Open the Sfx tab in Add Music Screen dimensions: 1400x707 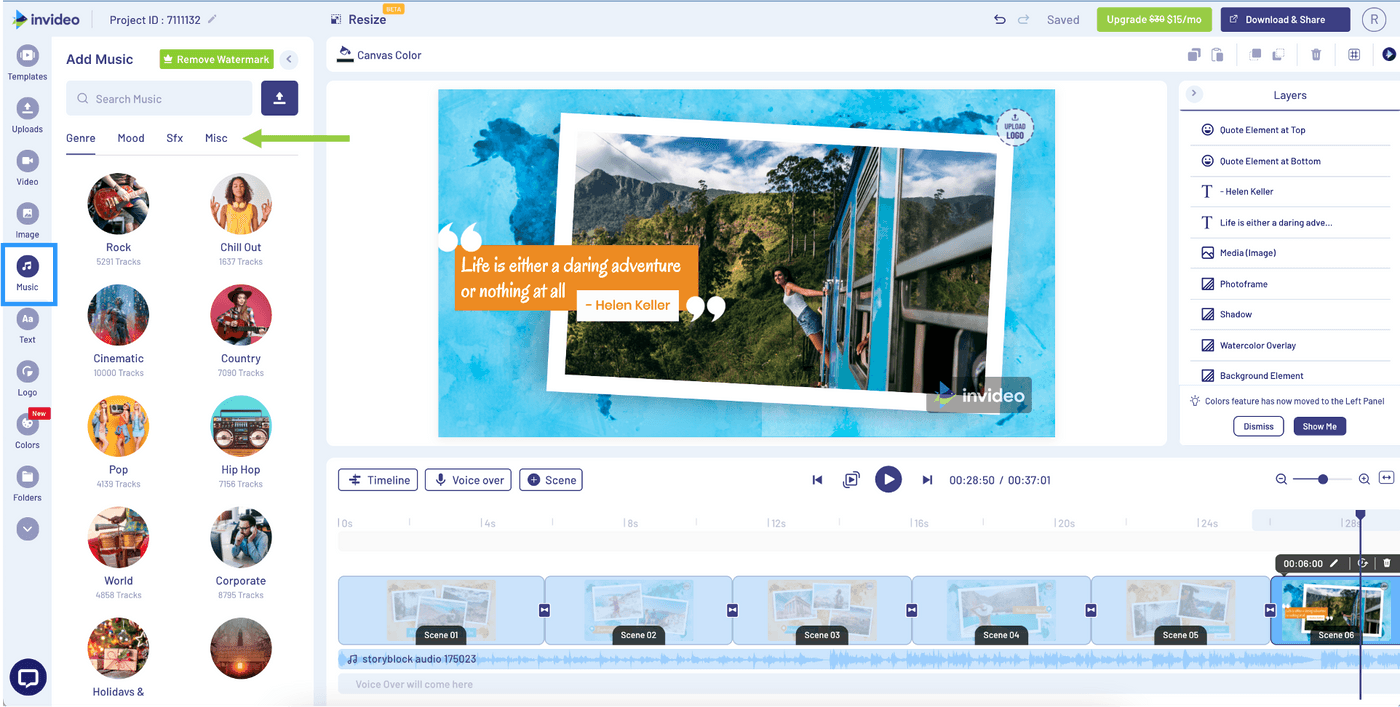pyautogui.click(x=174, y=138)
